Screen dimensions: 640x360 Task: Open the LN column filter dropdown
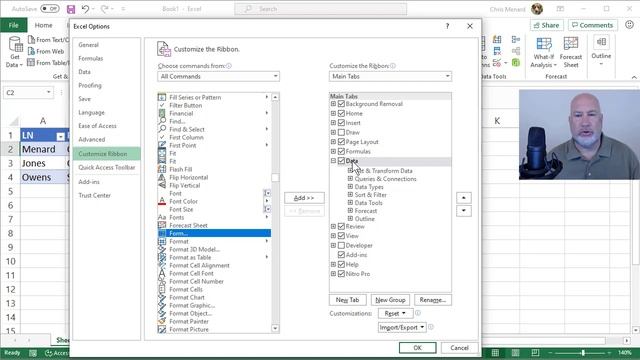(x=60, y=136)
